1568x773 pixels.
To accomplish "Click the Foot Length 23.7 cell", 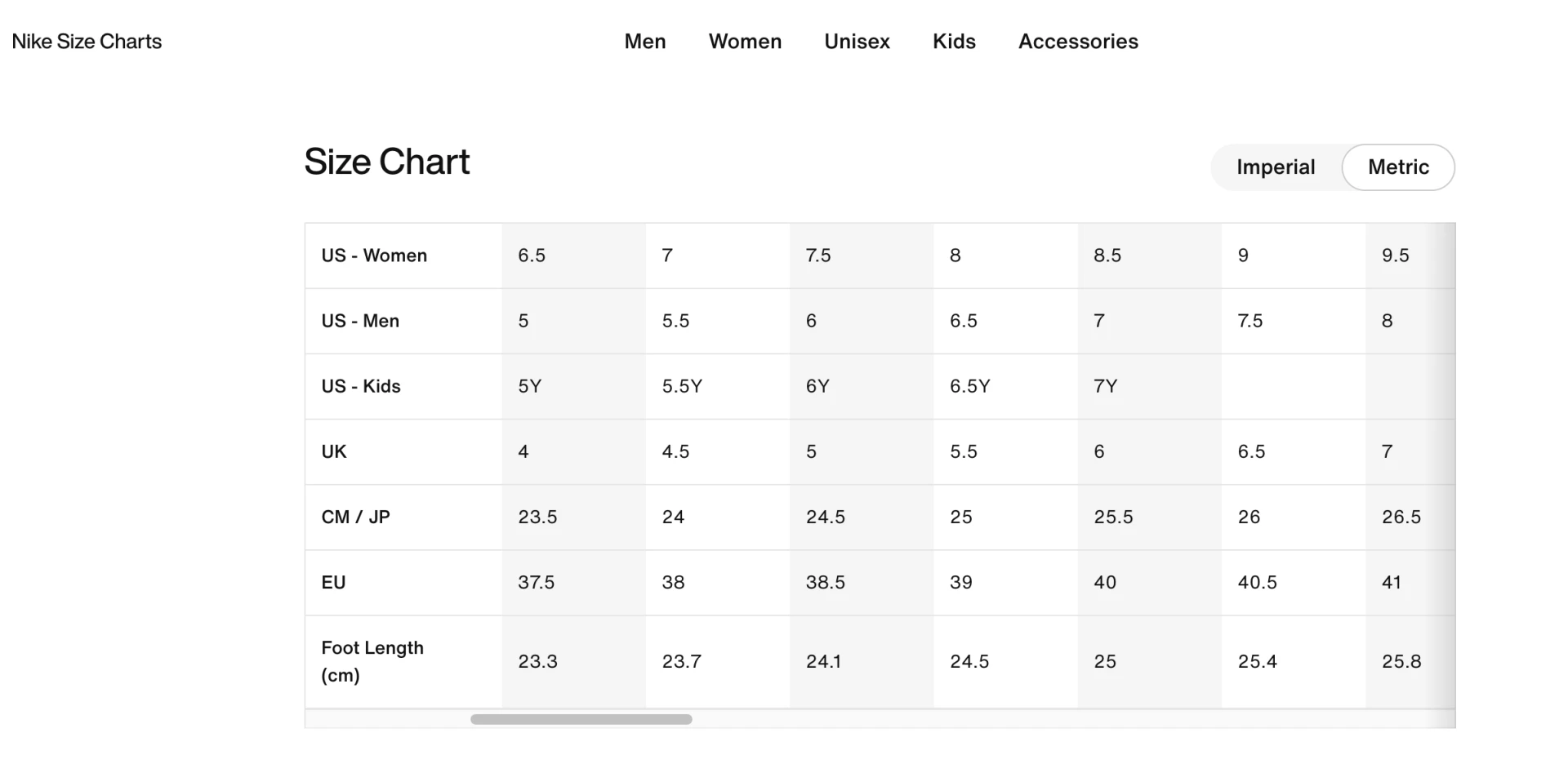I will [718, 661].
